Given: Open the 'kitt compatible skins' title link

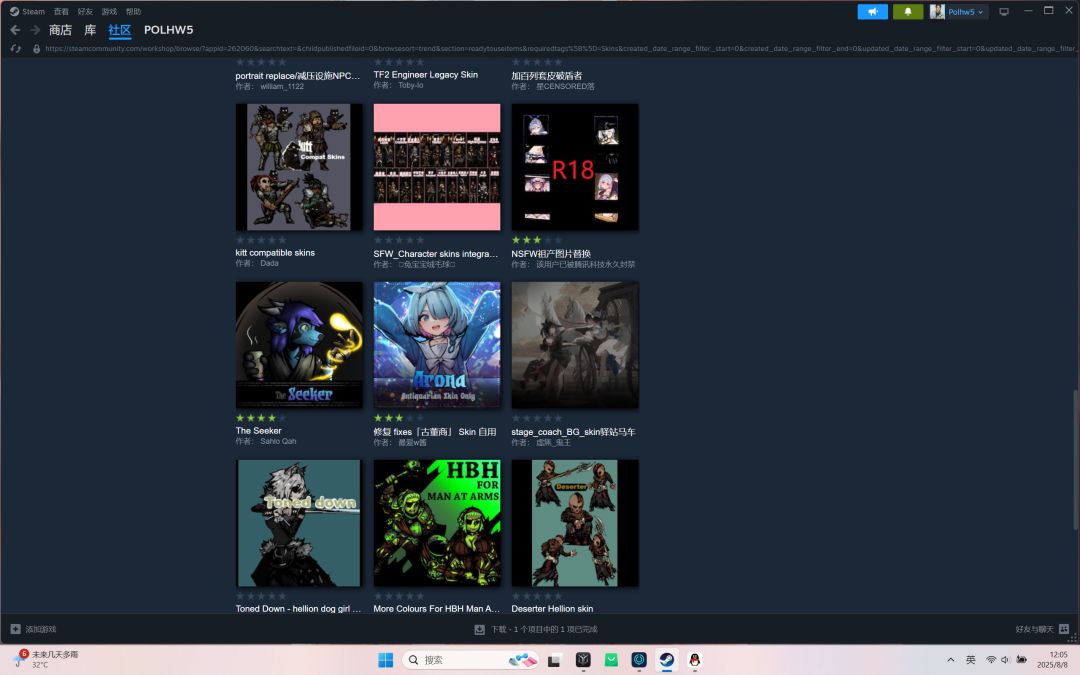Looking at the screenshot, I should (x=276, y=253).
